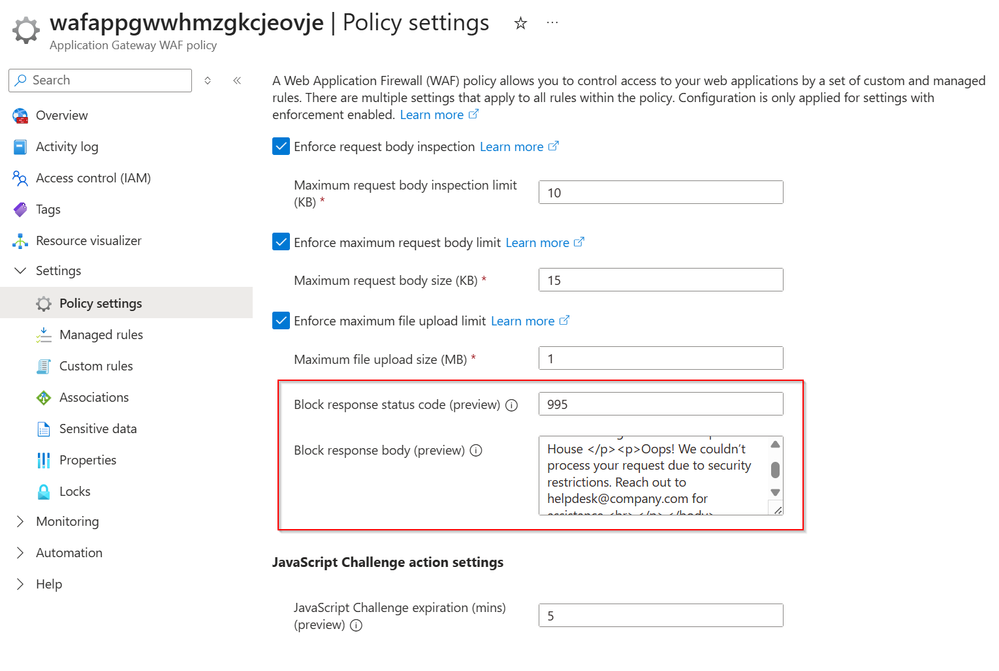Open Access control (IAM) in the sidebar
Screen dimensions: 999x671
93,178
